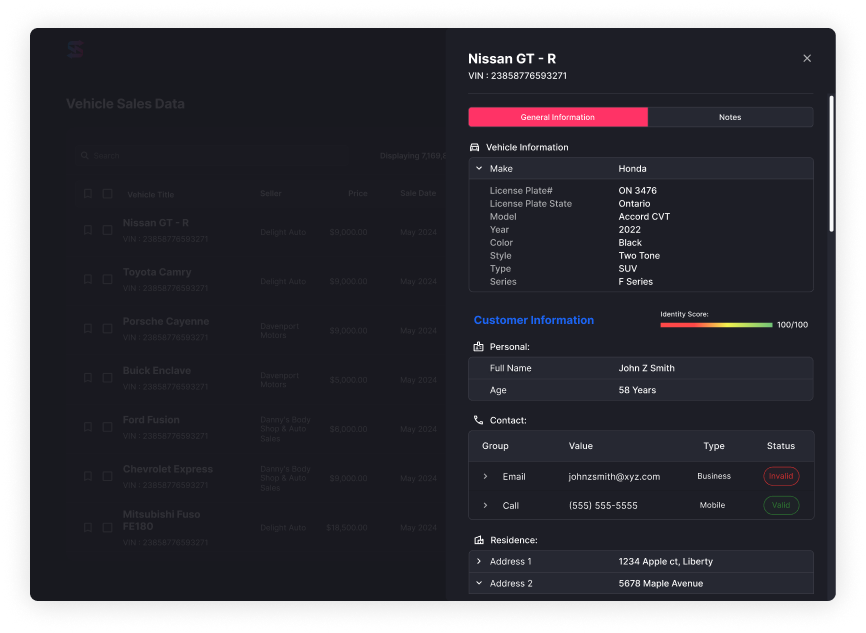Click the Customer Information link

[535, 318]
